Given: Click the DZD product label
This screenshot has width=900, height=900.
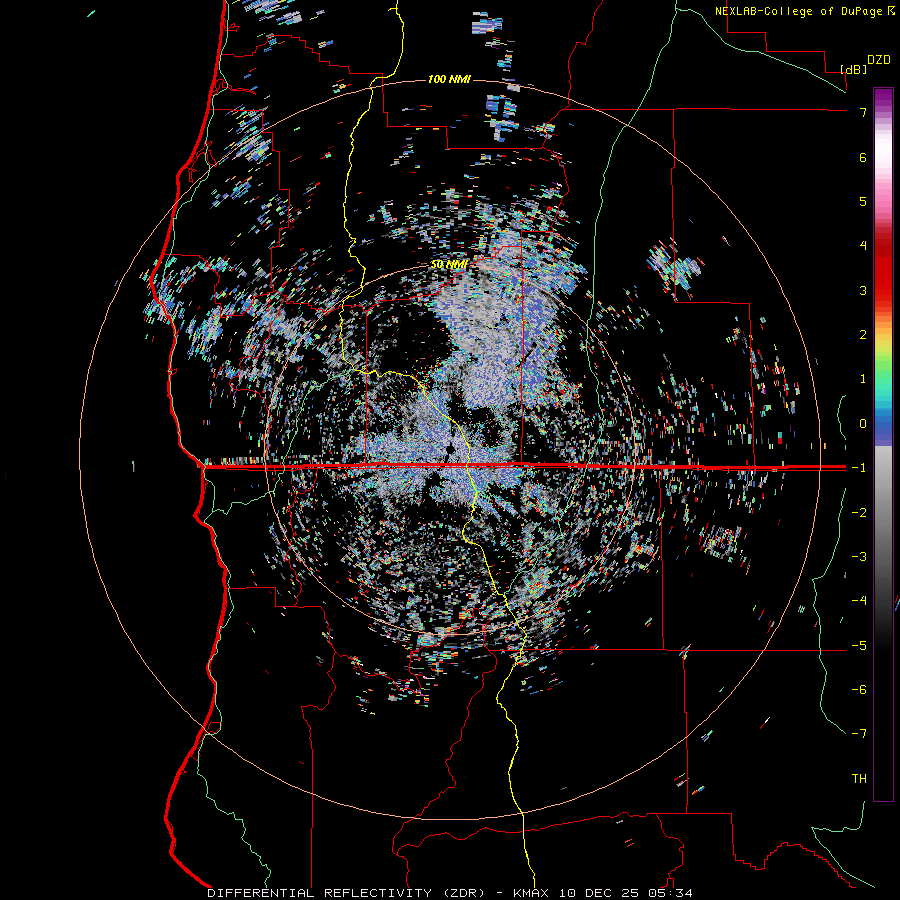Looking at the screenshot, I should click(x=879, y=60).
